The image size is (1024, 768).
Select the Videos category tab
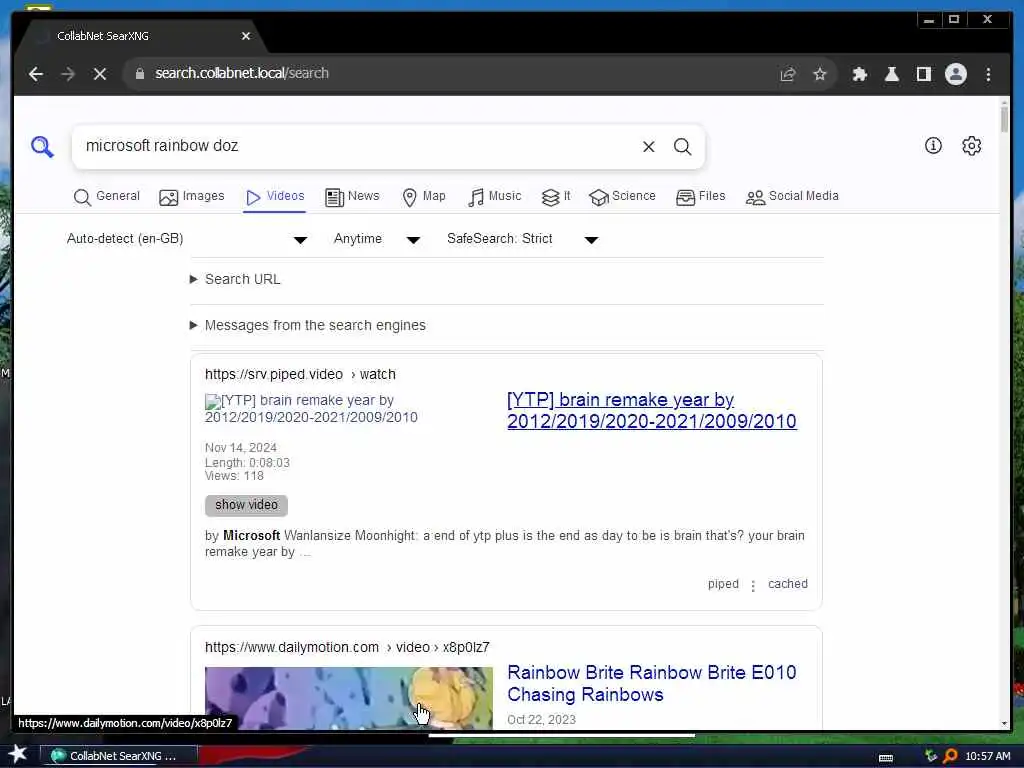click(275, 197)
